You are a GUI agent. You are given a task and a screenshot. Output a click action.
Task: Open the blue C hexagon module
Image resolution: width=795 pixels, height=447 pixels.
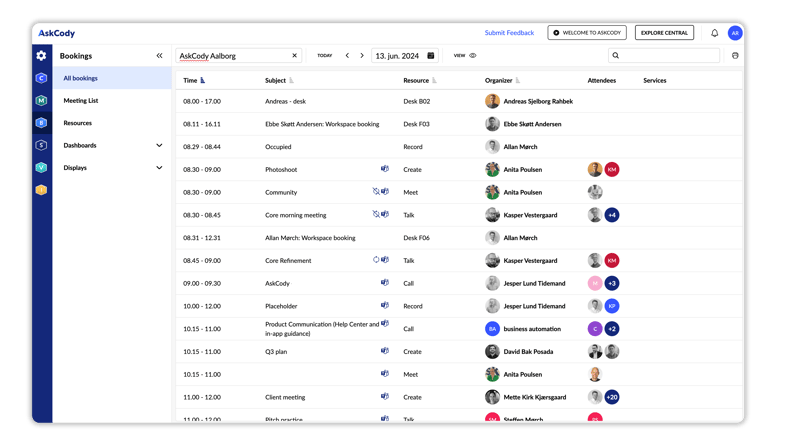(41, 78)
